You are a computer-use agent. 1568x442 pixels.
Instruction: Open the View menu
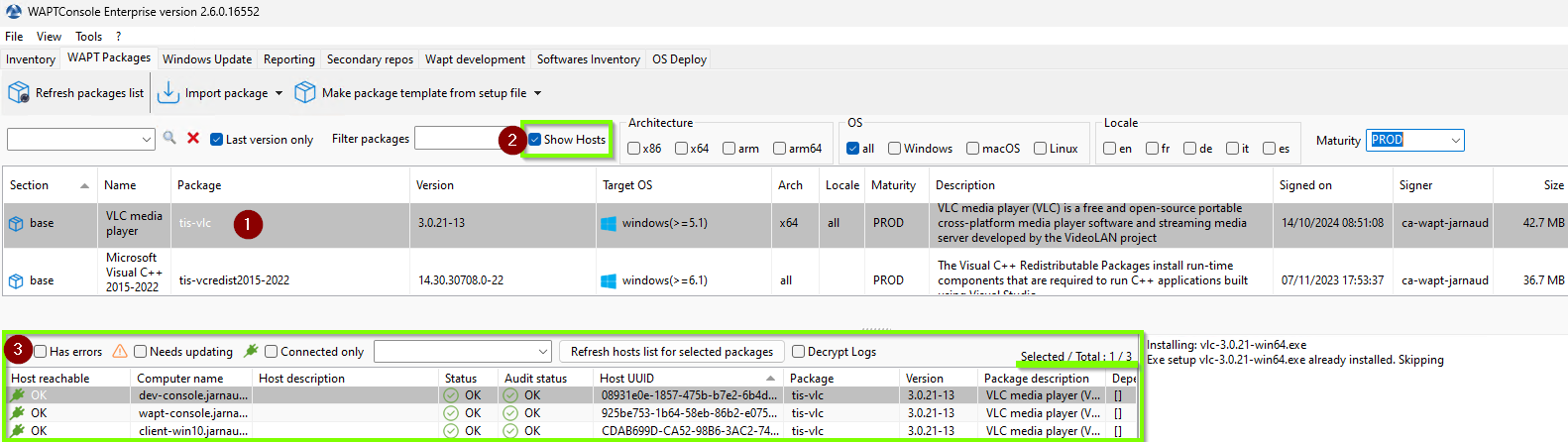coord(49,37)
